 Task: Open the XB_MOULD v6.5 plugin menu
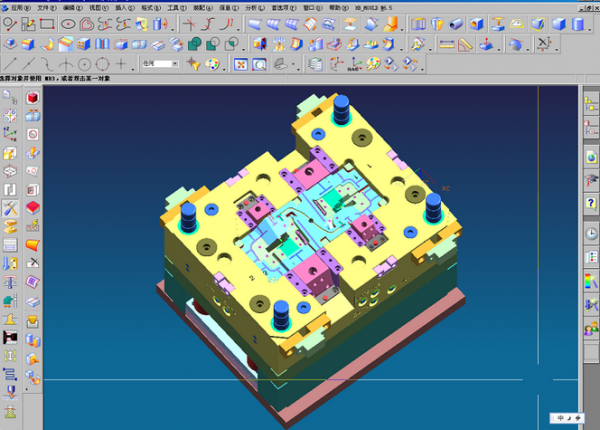tap(373, 8)
